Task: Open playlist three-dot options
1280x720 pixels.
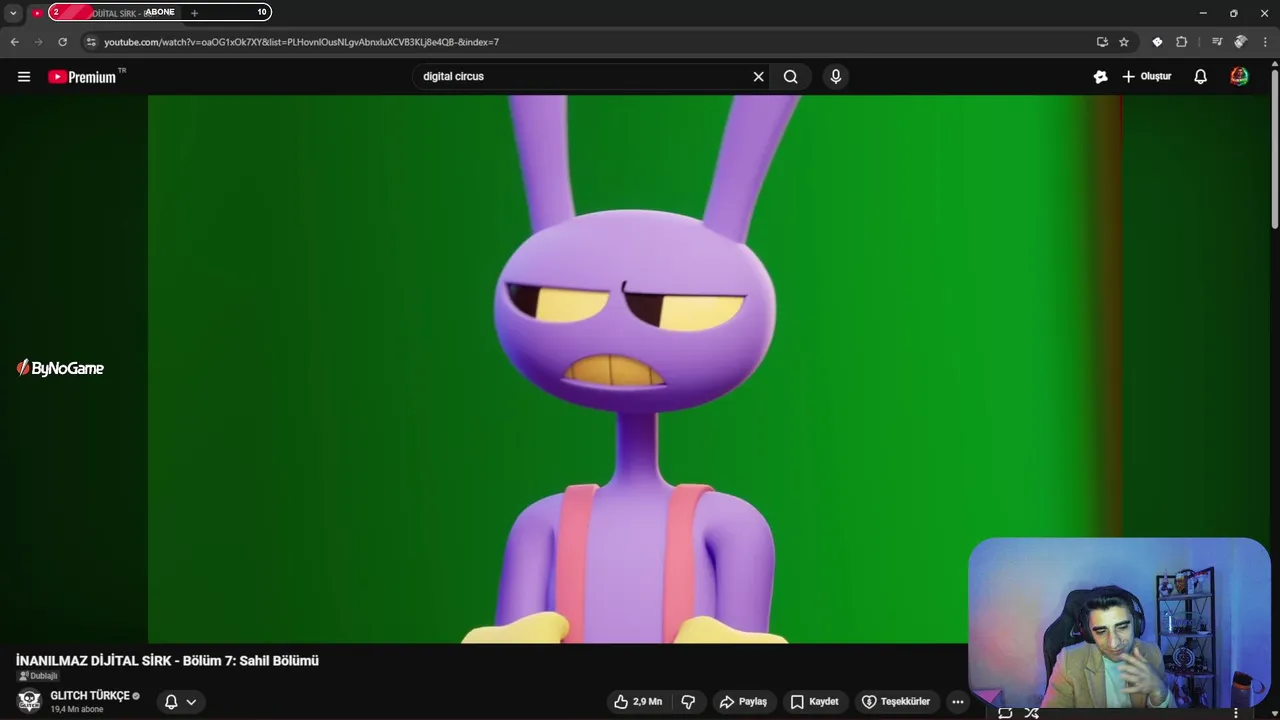Action: point(1236,713)
